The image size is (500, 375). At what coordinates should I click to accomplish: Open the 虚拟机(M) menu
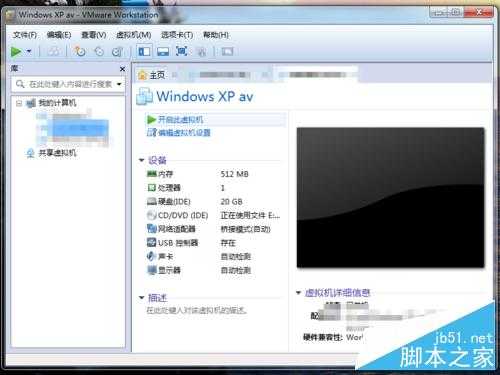pos(133,35)
